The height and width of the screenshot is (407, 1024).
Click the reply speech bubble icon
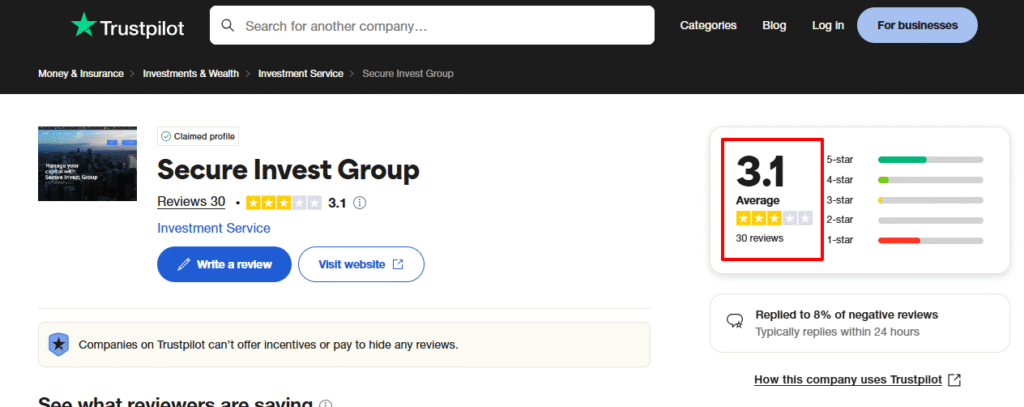pyautogui.click(x=735, y=321)
